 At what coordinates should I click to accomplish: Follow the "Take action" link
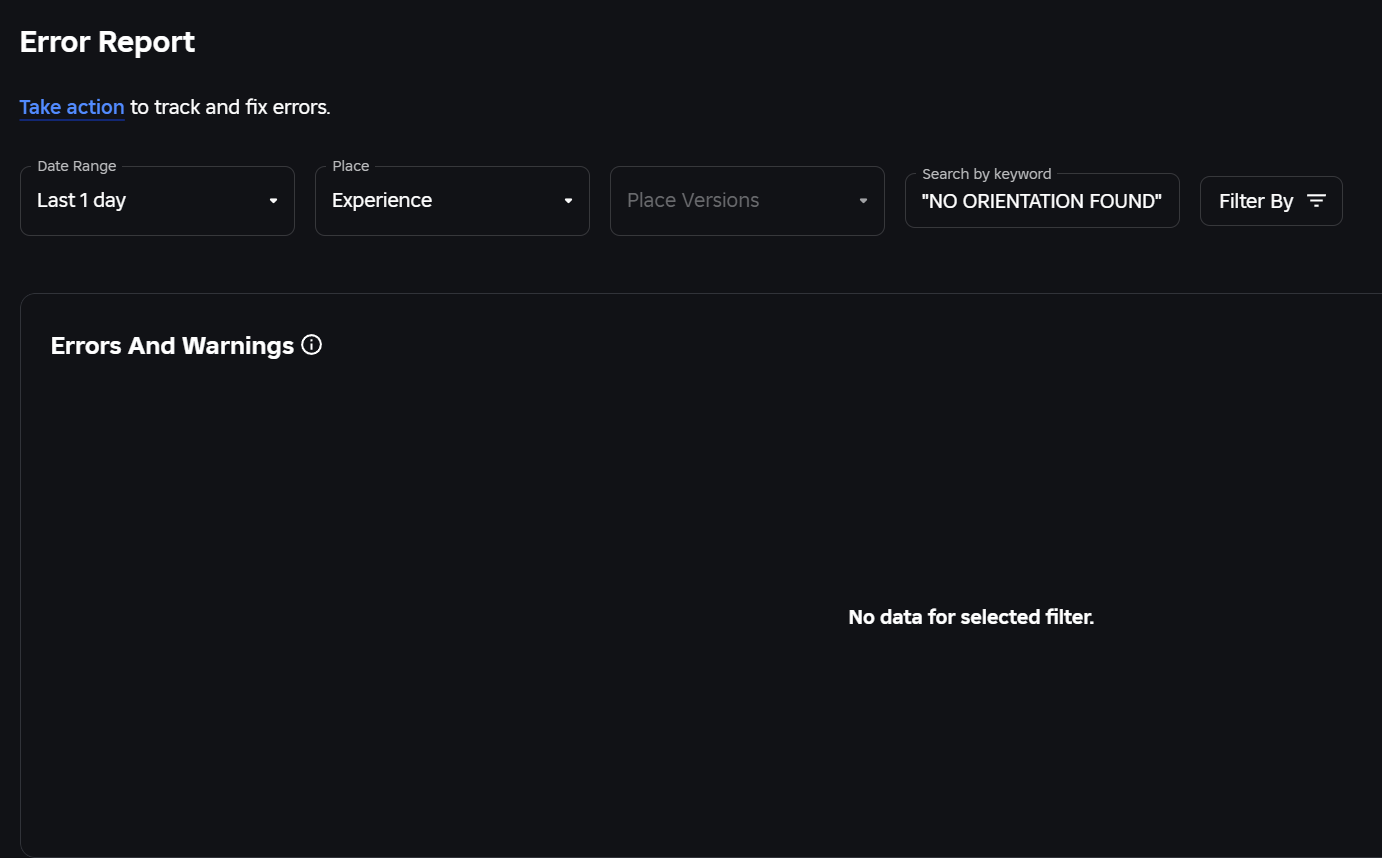tap(72, 107)
